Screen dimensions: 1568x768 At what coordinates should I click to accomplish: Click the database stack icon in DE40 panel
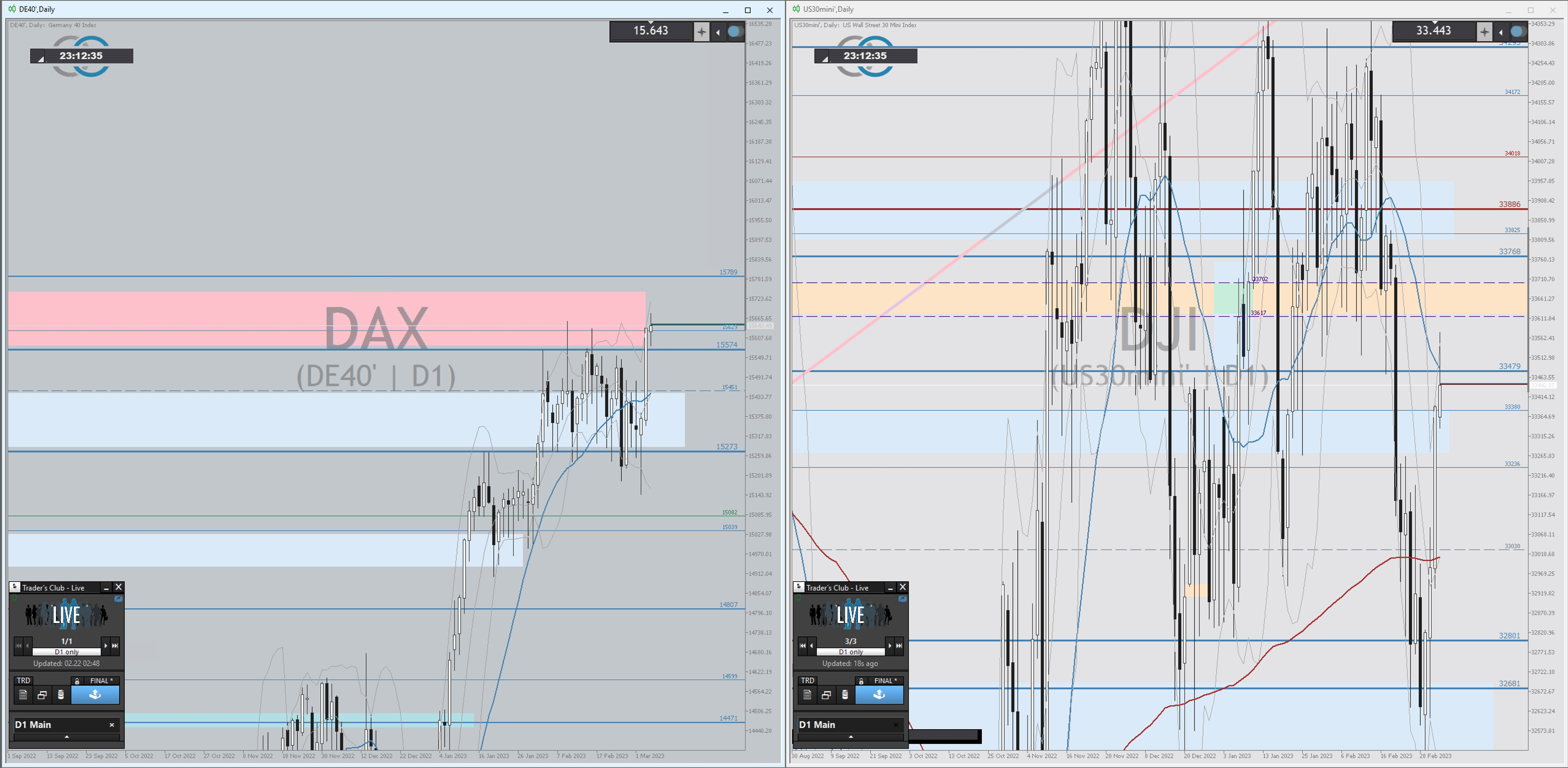point(61,694)
